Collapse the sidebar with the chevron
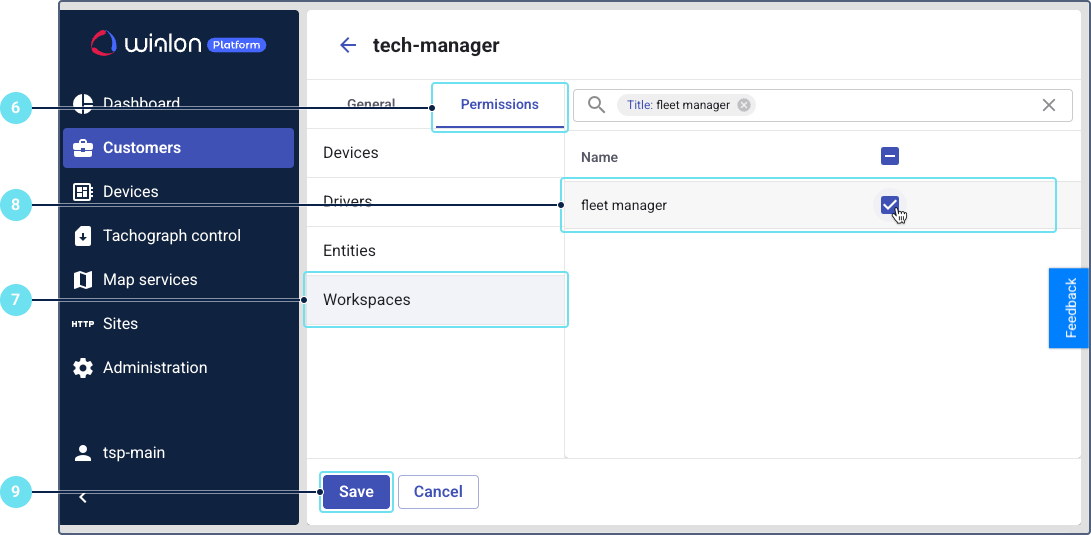The height and width of the screenshot is (535, 1091). point(83,497)
